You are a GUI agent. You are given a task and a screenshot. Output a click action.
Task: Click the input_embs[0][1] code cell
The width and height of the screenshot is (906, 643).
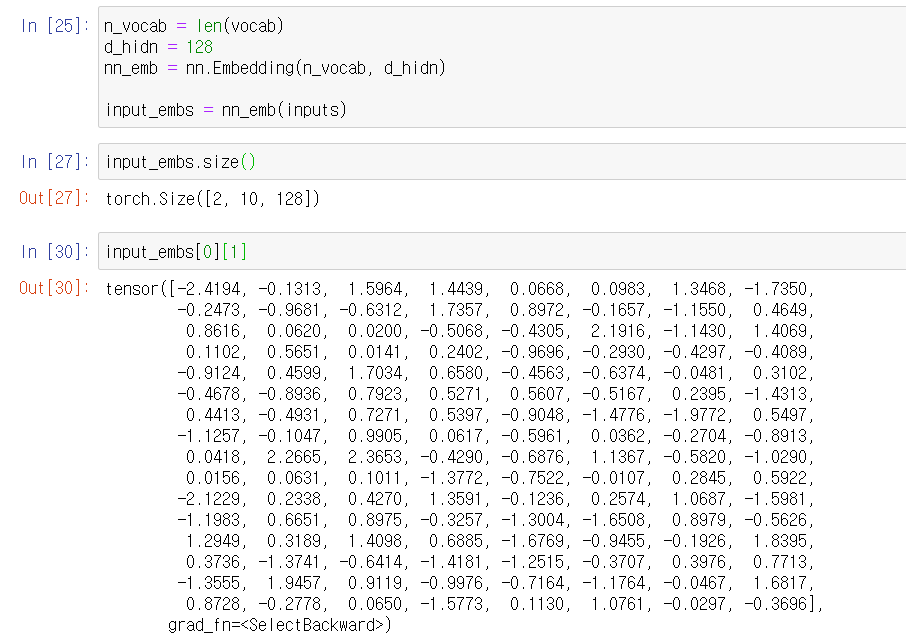tap(502, 251)
